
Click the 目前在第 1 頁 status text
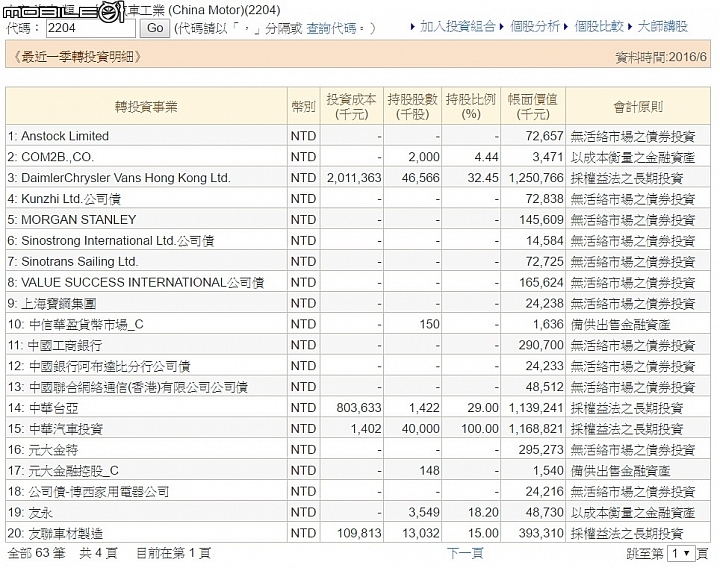point(174,553)
